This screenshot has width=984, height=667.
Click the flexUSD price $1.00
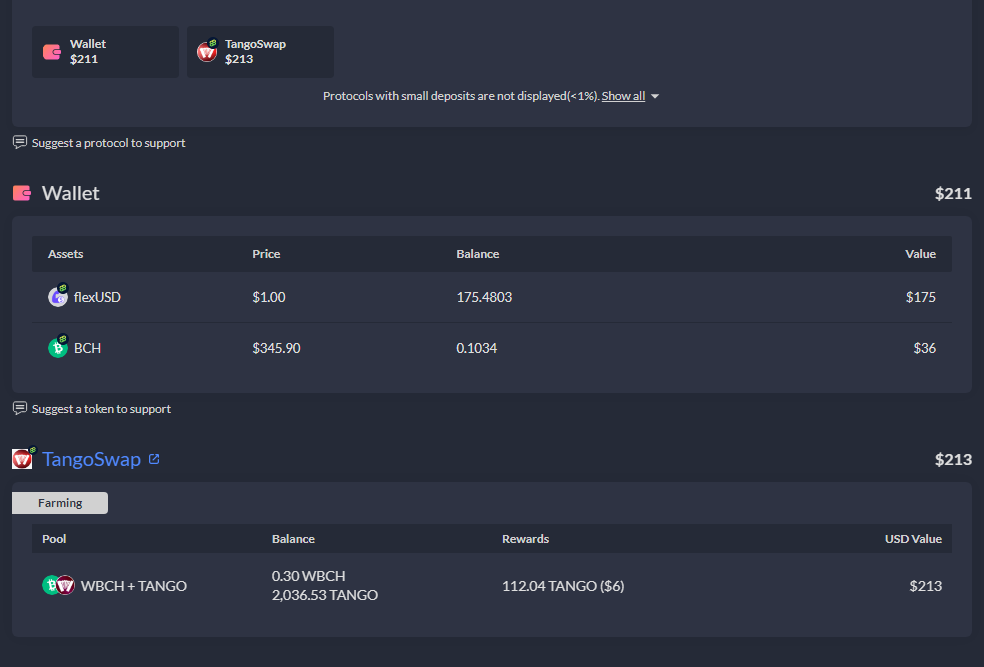pos(269,297)
